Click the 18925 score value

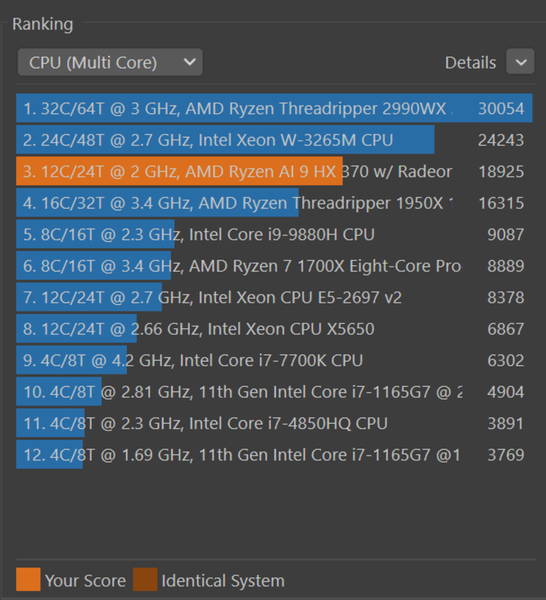tap(501, 172)
